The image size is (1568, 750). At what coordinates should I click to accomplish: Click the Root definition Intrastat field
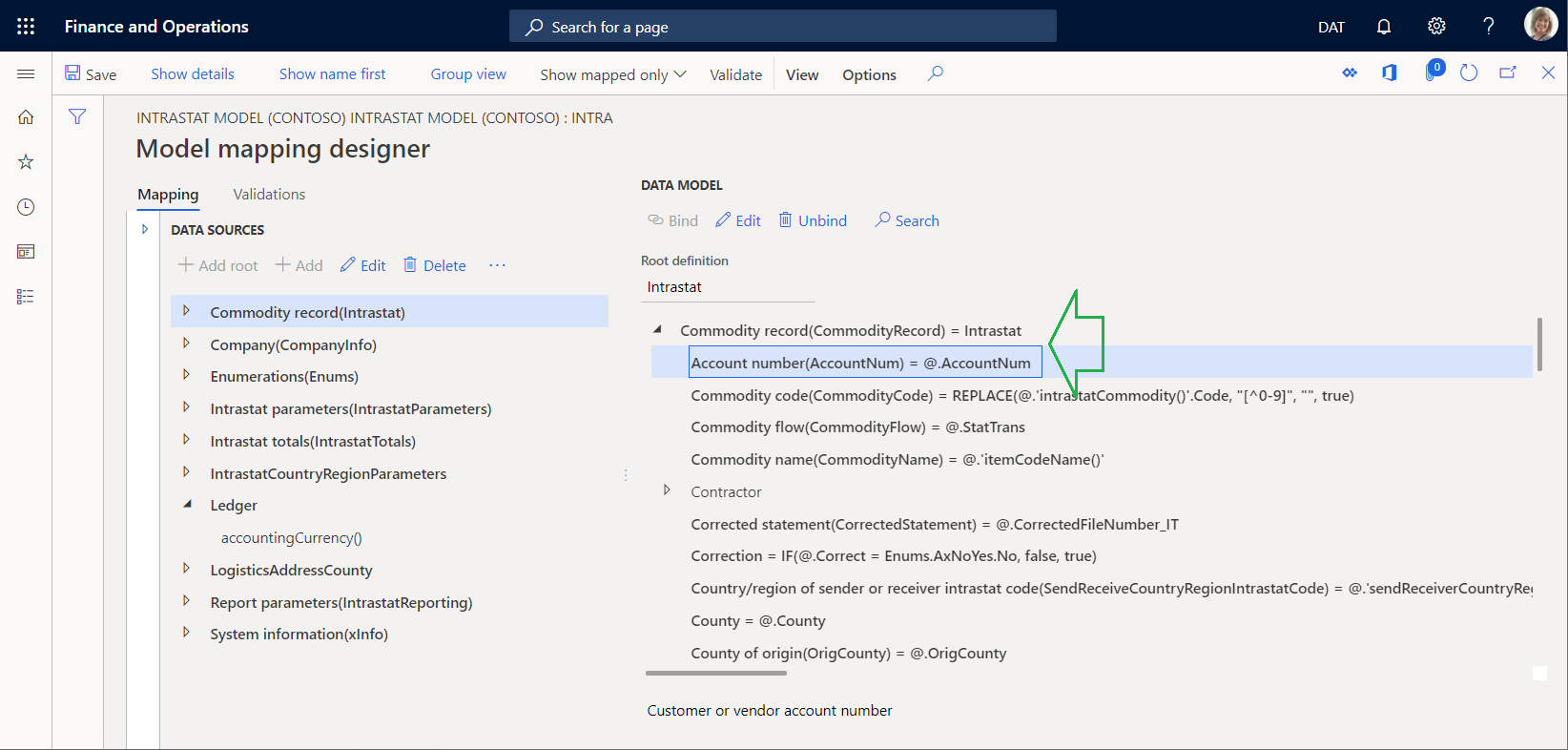(728, 287)
